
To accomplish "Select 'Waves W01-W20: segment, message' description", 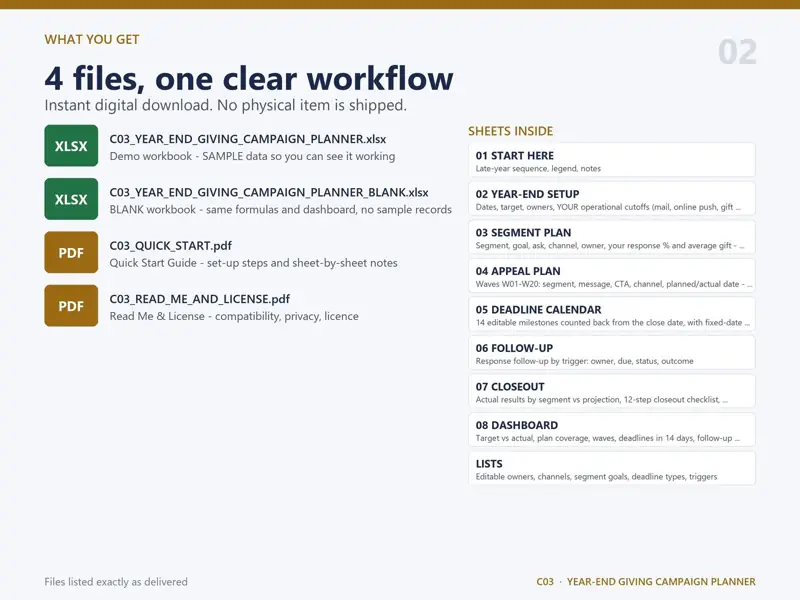I will [614, 284].
